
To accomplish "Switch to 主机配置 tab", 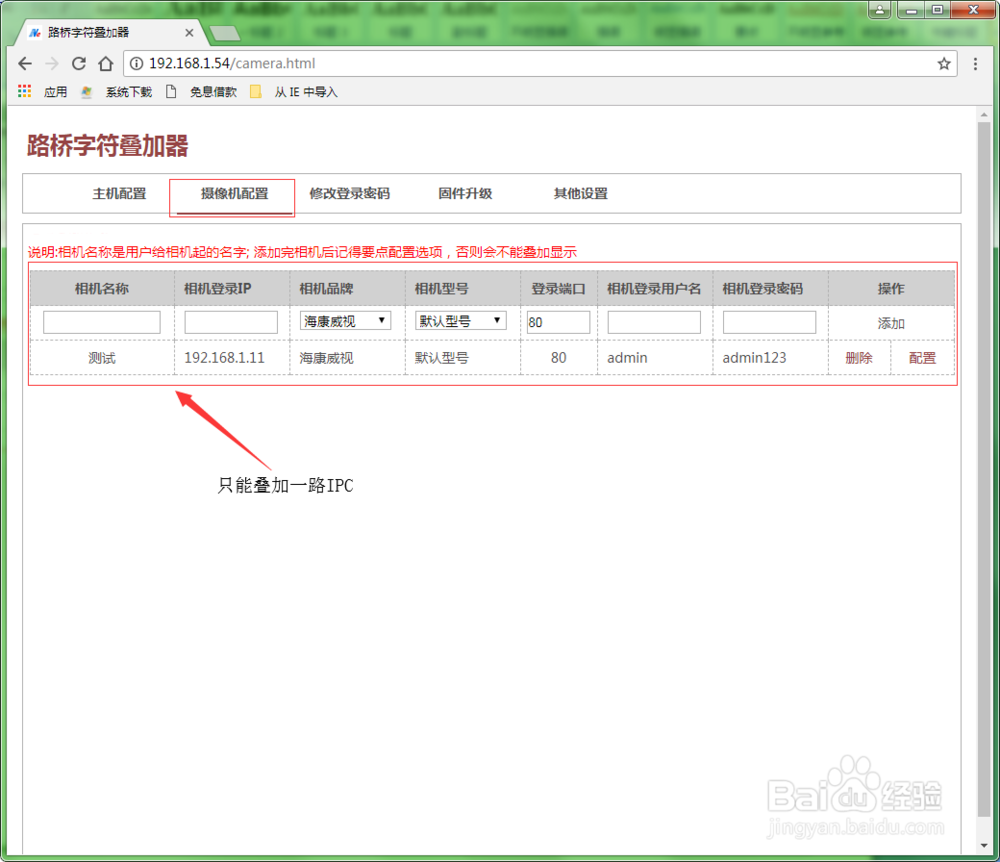I will coord(119,194).
